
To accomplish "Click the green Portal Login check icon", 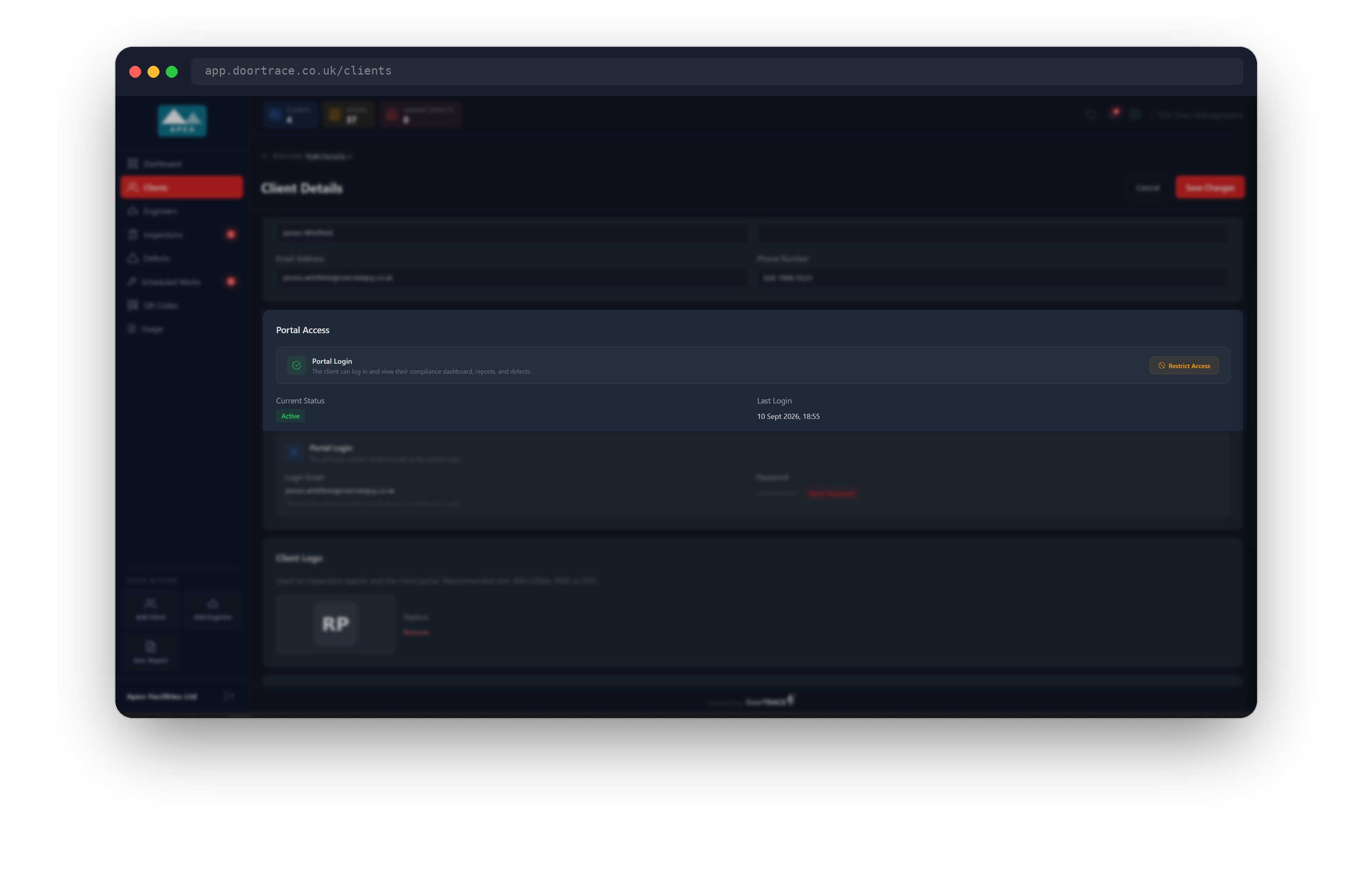I will (296, 365).
